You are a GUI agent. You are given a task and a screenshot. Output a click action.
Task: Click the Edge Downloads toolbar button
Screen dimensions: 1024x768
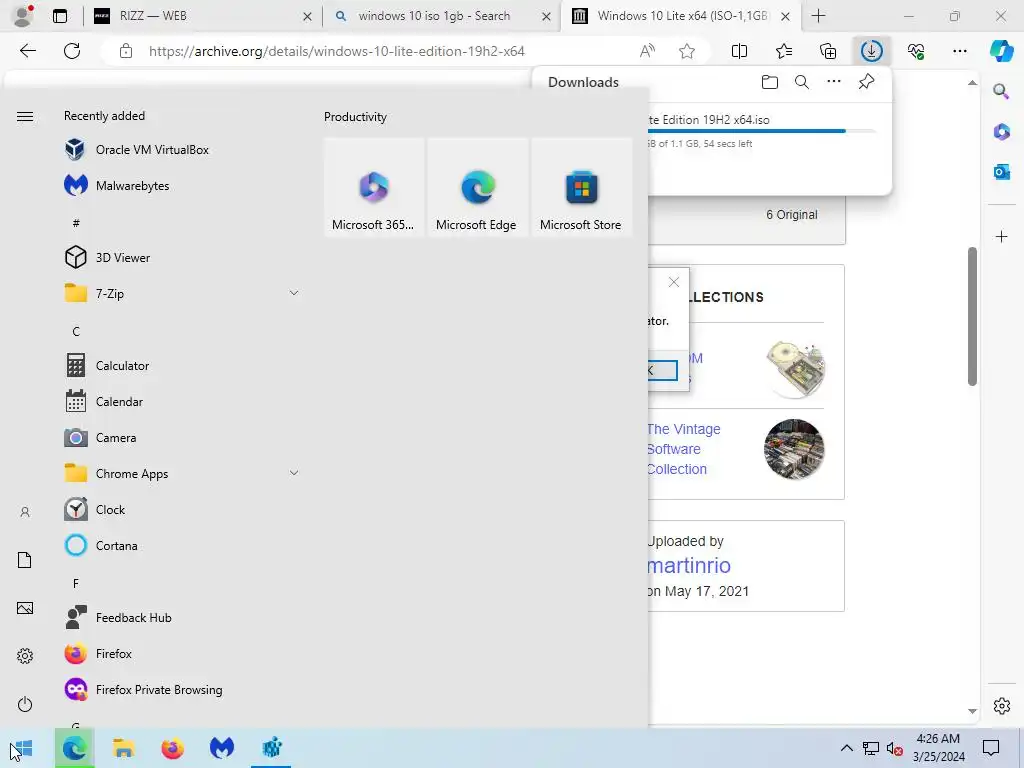871,51
